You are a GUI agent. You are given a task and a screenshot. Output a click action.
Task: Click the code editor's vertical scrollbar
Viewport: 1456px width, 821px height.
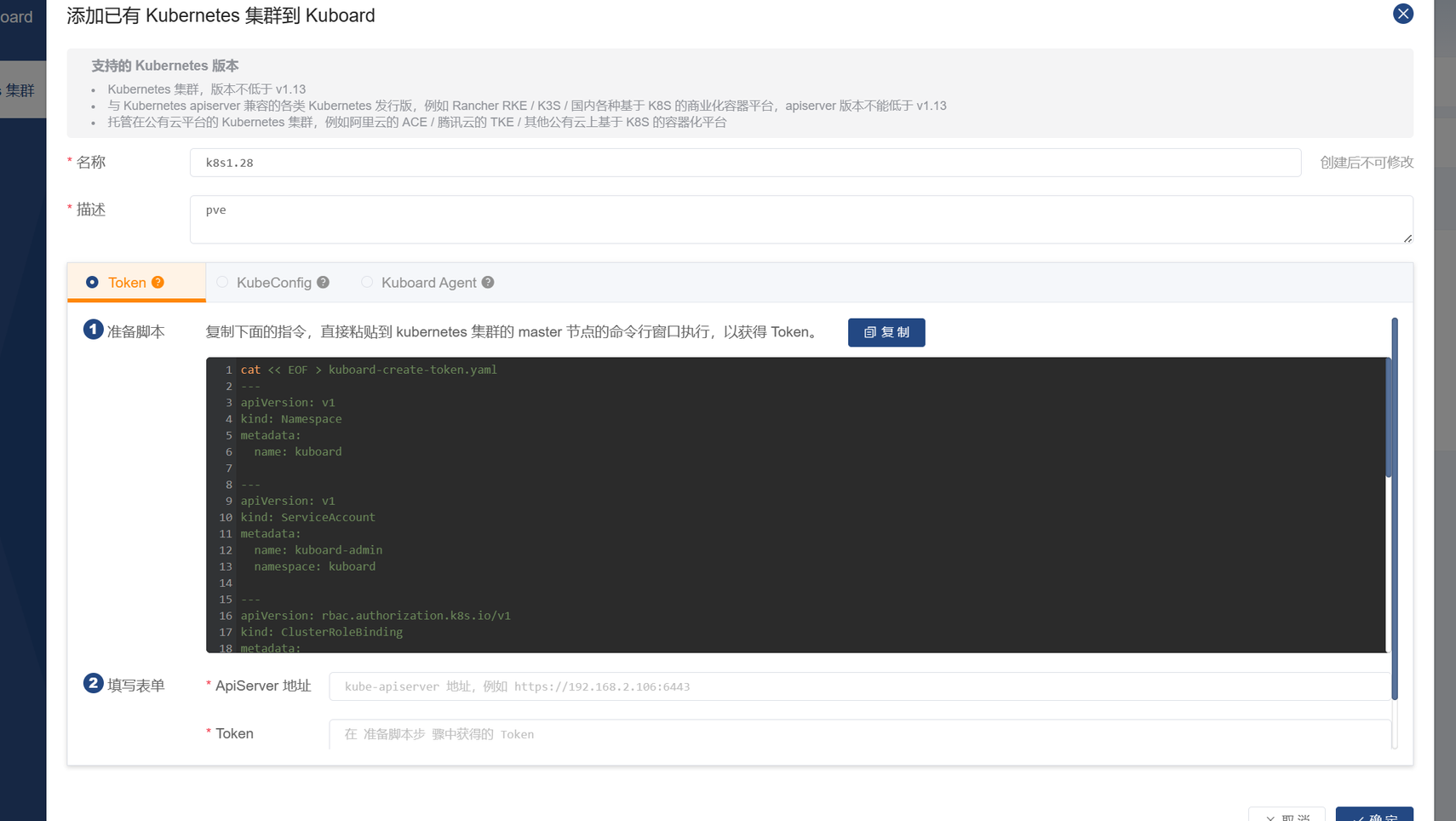(x=1389, y=418)
